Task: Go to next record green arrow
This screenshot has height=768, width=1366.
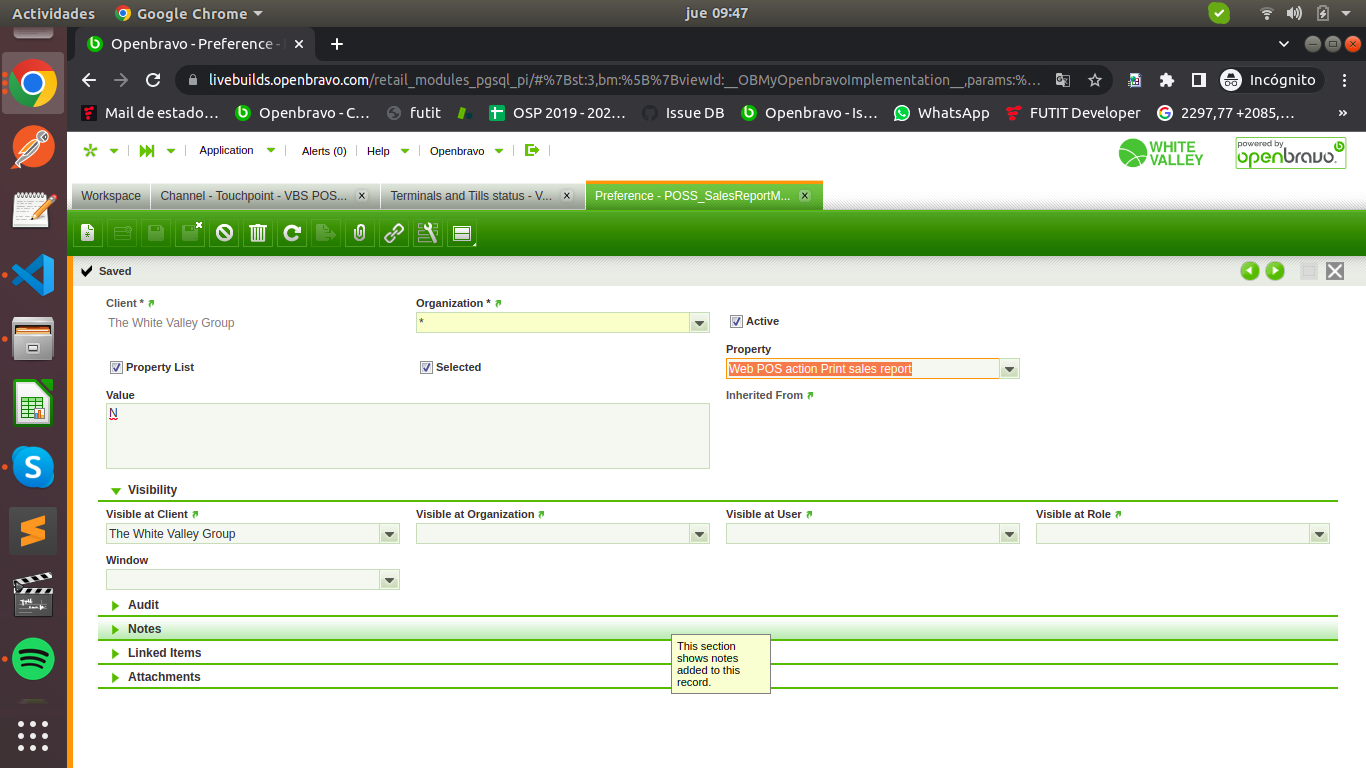Action: pyautogui.click(x=1275, y=271)
